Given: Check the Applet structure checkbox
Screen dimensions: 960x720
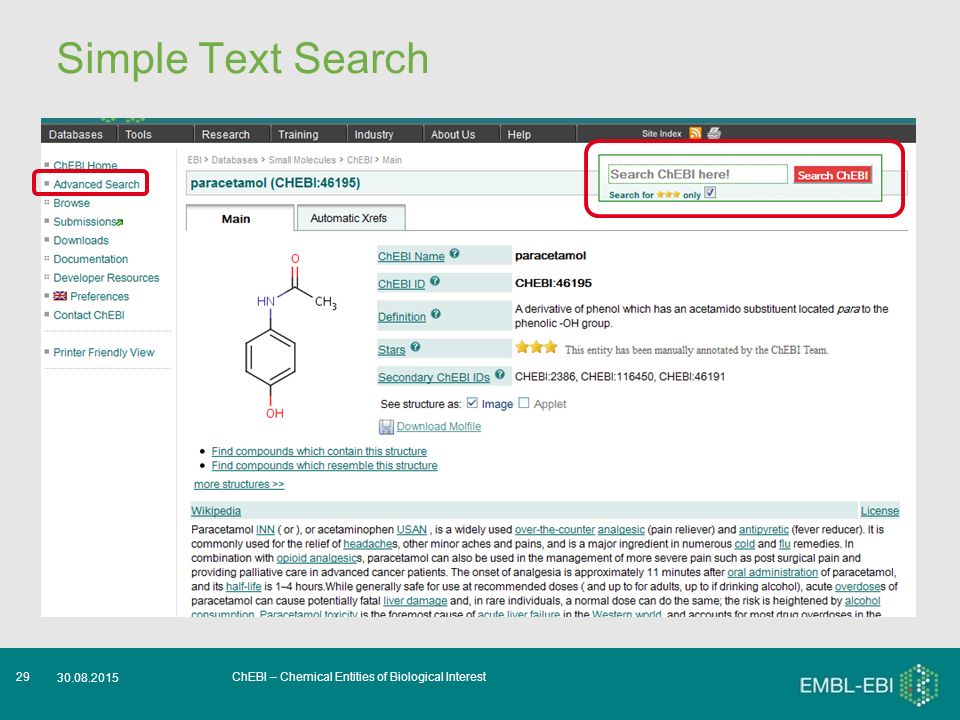Looking at the screenshot, I should pos(523,403).
